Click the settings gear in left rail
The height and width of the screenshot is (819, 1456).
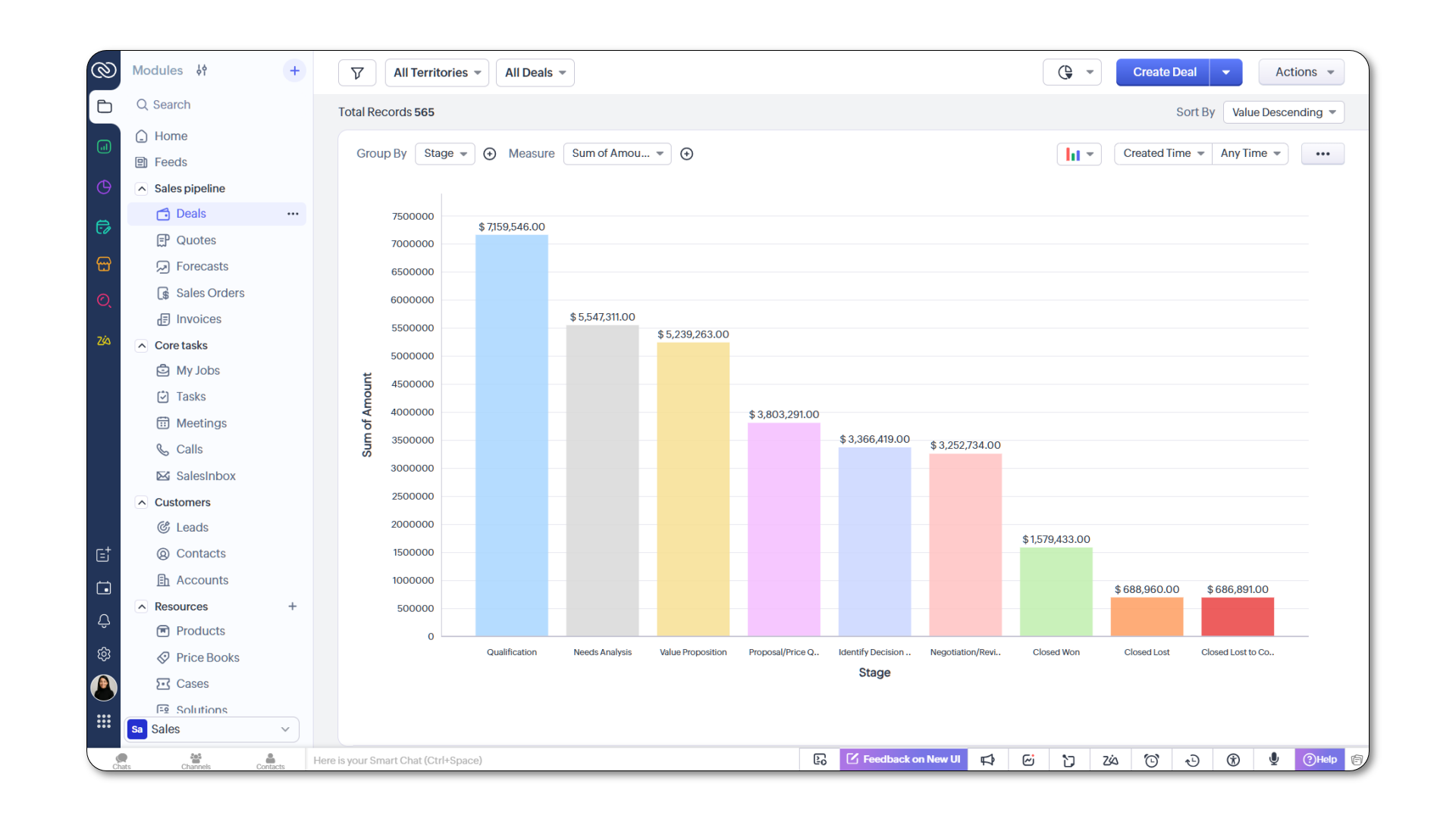tap(104, 654)
